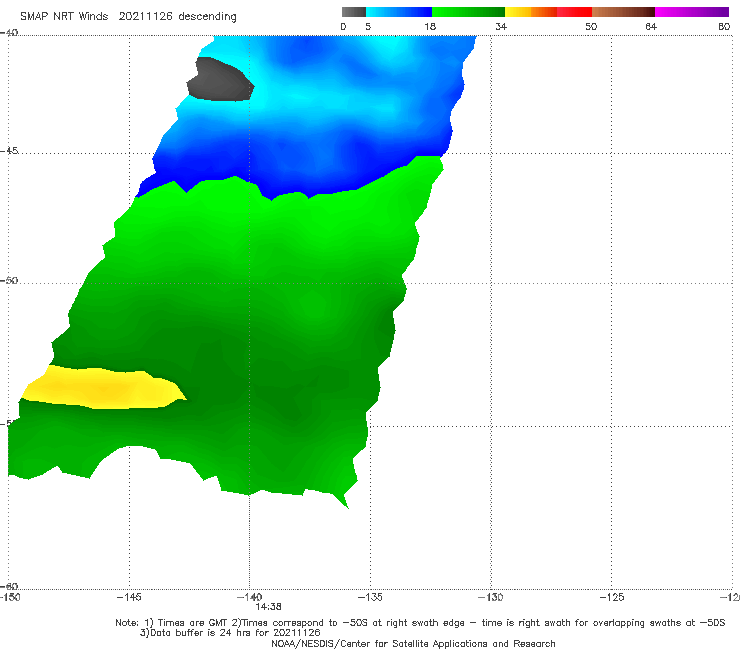This screenshot has height=650, width=740.
Task: Click the longitude label '-145'
Action: [x=129, y=597]
